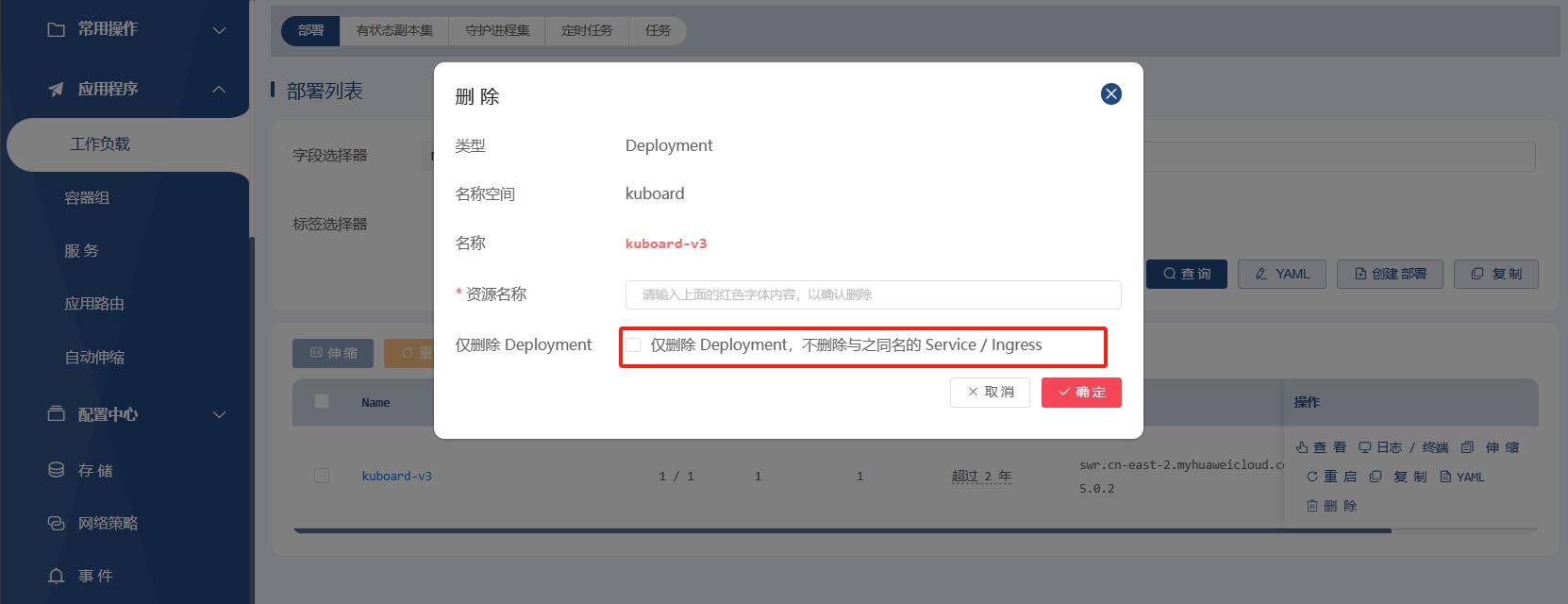
Task: Toggle checkbox for kuboard-v3 row
Action: [322, 476]
